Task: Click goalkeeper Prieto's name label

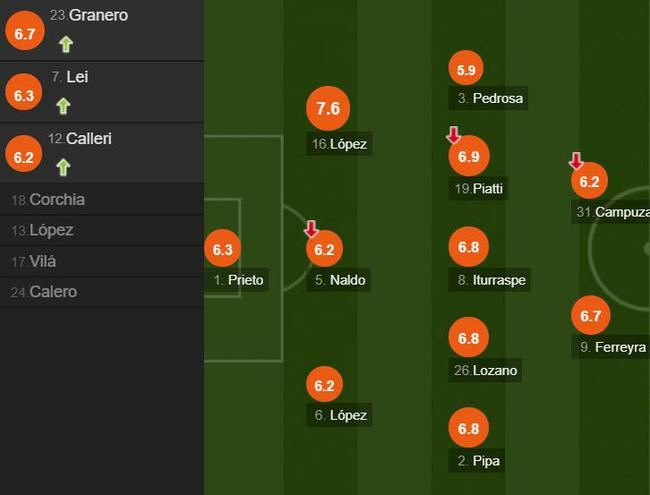Action: tap(239, 280)
